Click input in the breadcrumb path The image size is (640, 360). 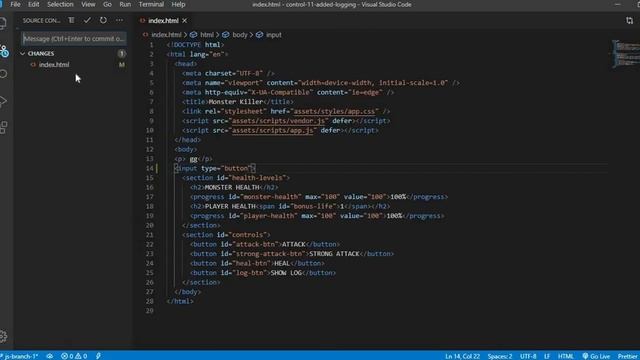pyautogui.click(x=273, y=35)
